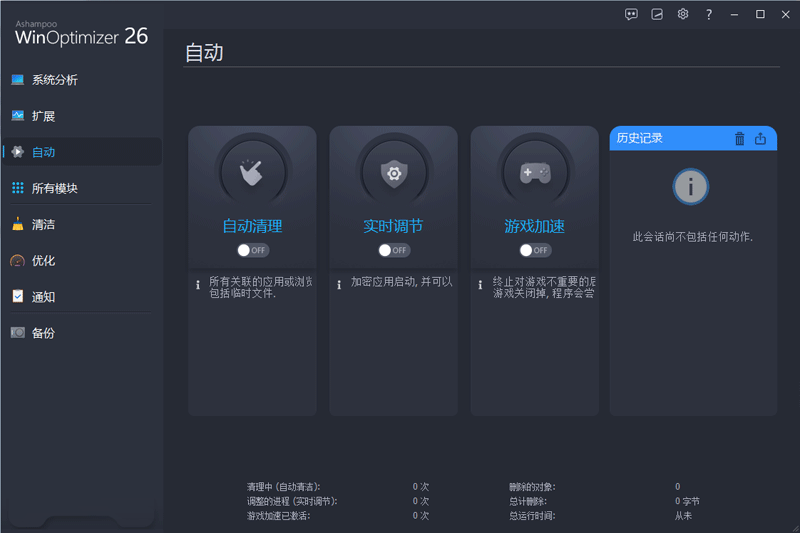Open the 扩展 menu item
Image resolution: width=800 pixels, height=533 pixels.
coord(82,116)
